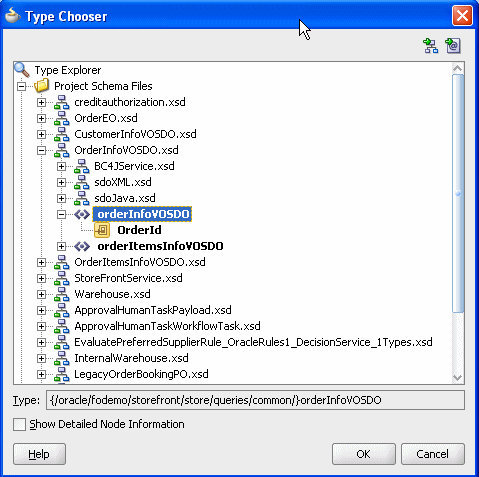Viewport: 479px width, 477px height.
Task: Click the Warehouse.xsd schema icon
Action: click(62, 294)
